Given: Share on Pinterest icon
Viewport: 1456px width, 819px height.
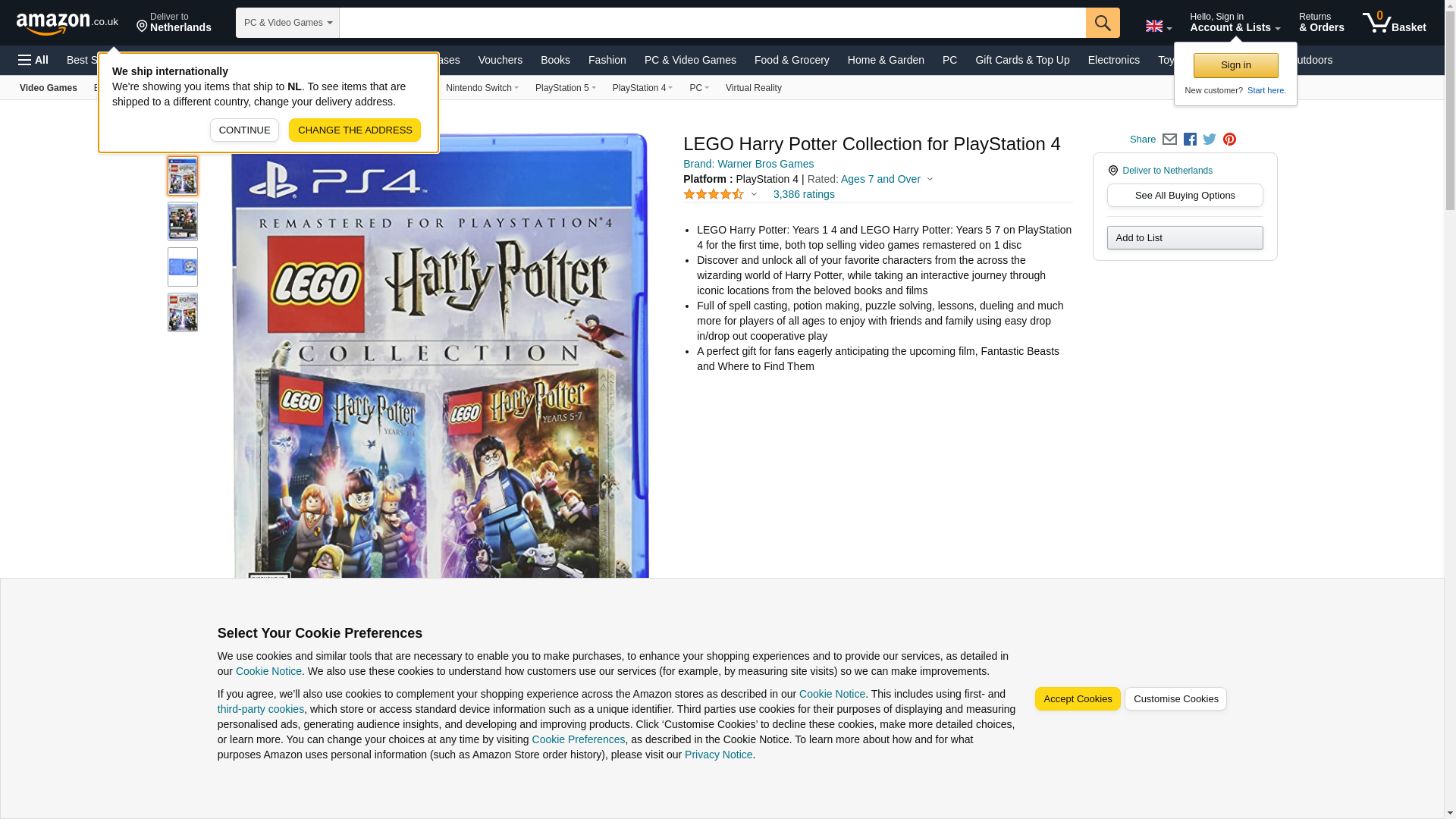Looking at the screenshot, I should (1229, 140).
